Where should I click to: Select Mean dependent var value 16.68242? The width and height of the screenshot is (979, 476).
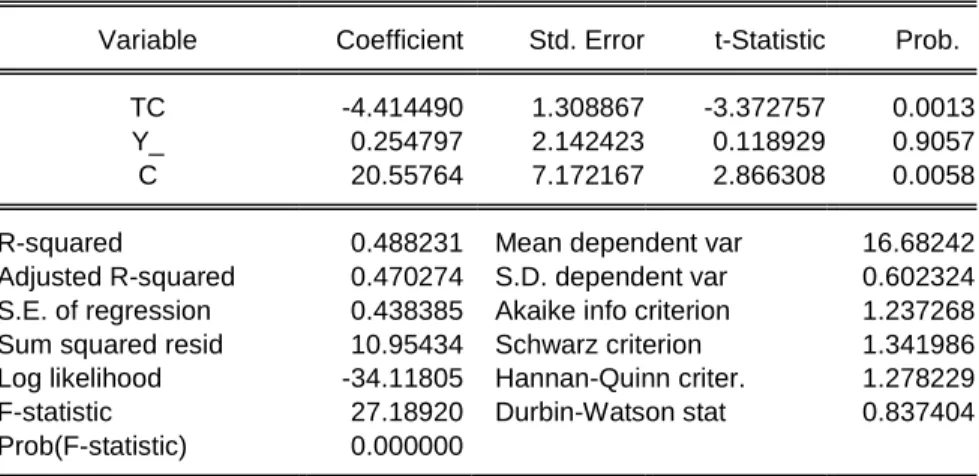click(x=918, y=243)
